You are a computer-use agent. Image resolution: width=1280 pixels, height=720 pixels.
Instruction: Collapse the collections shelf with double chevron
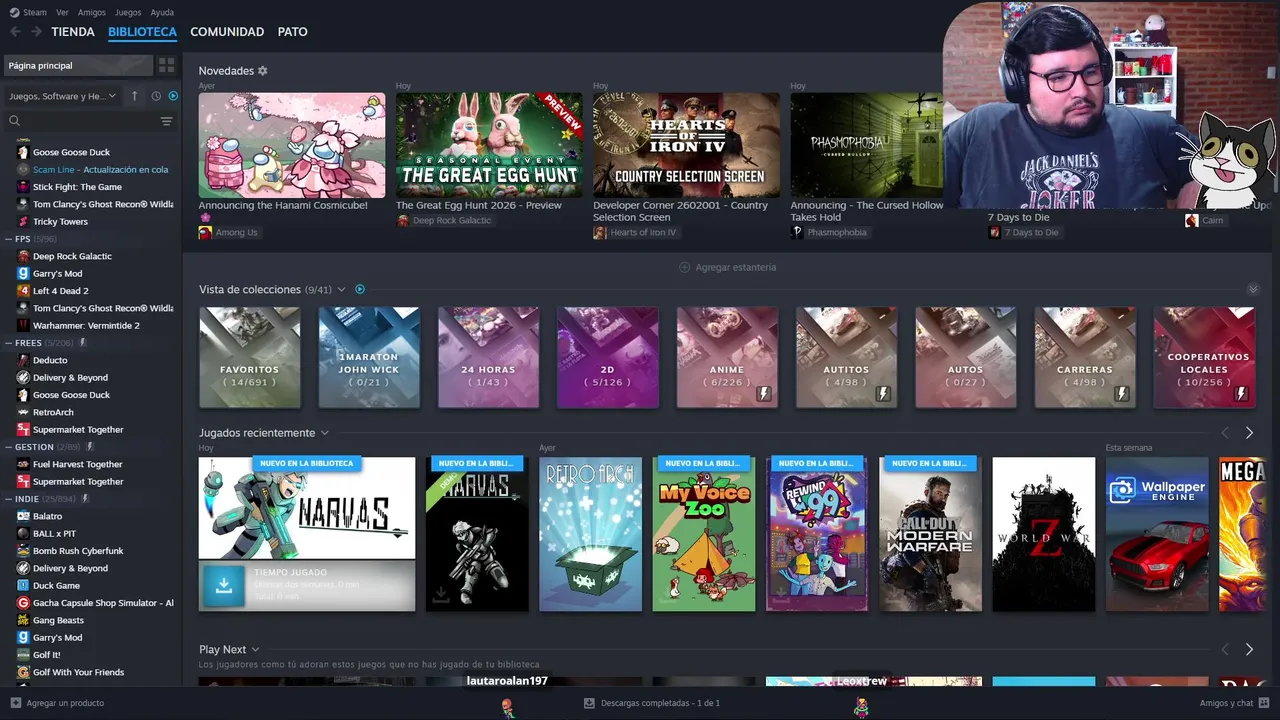tap(1253, 290)
